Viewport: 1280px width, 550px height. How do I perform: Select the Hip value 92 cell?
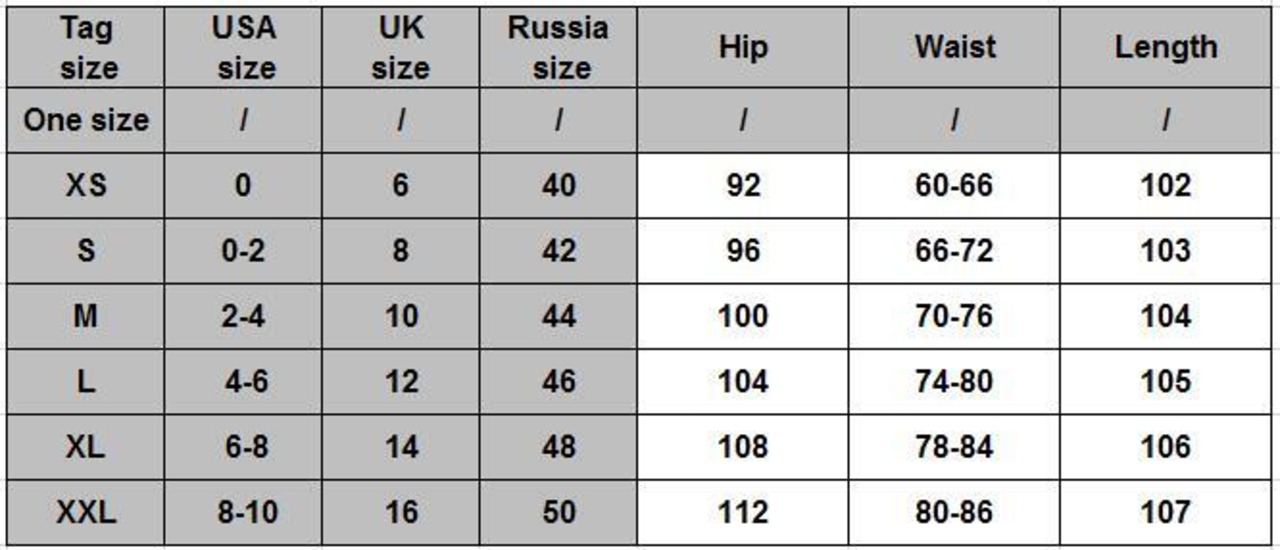click(x=743, y=185)
